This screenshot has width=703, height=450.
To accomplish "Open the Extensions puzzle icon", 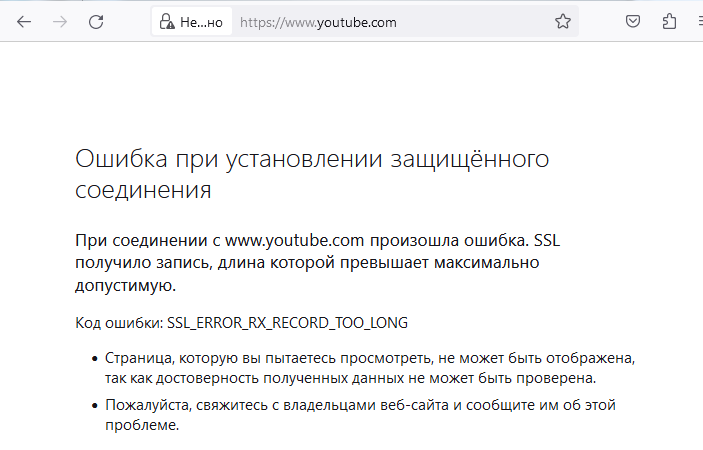I will (x=669, y=22).
